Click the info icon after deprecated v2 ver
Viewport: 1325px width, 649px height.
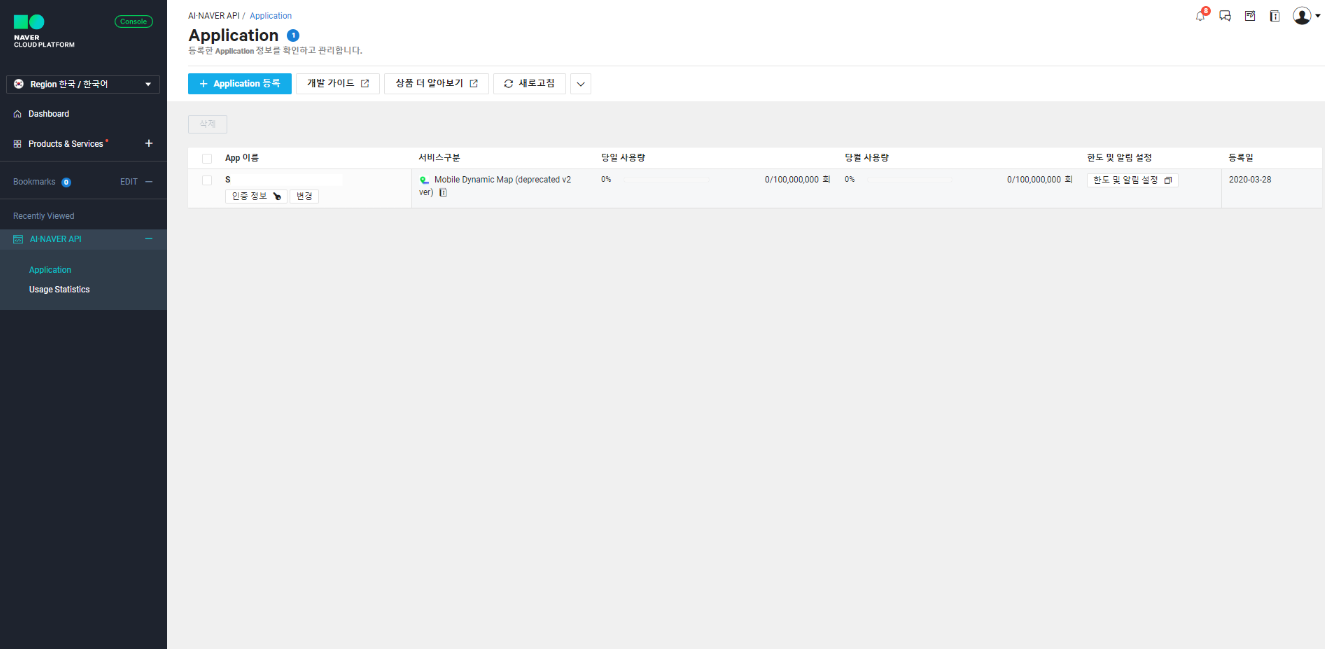point(443,192)
